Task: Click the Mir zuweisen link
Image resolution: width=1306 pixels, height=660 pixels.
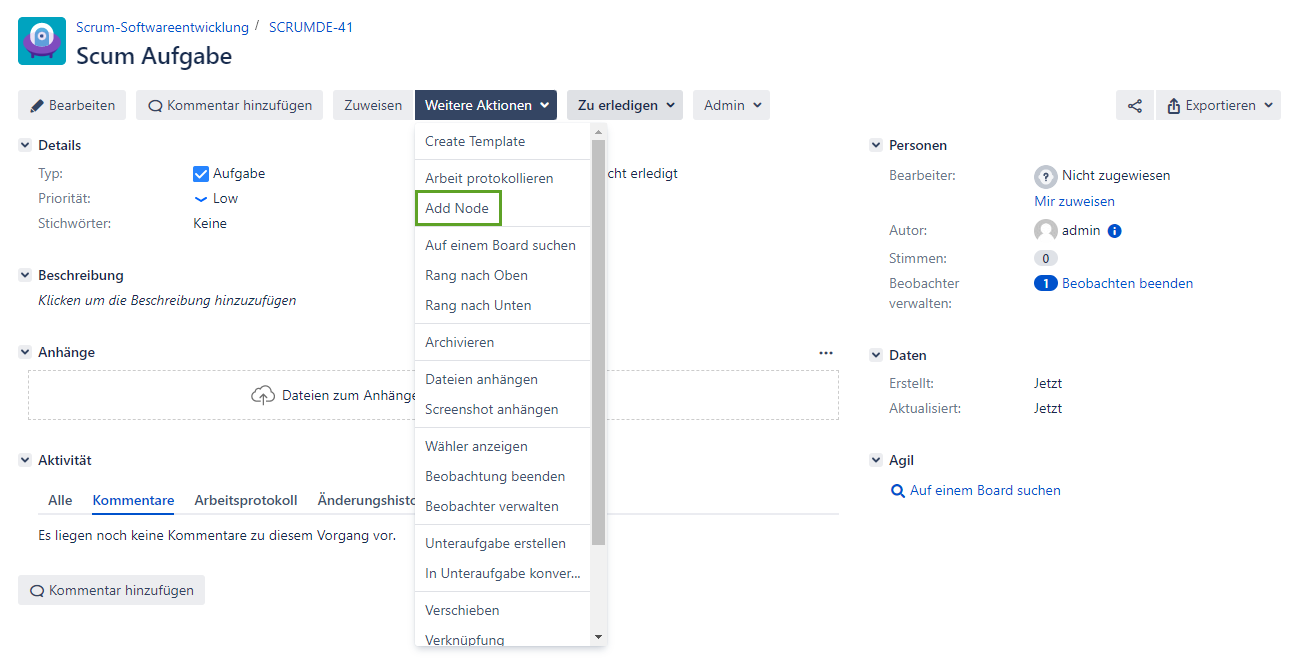Action: tap(1074, 201)
